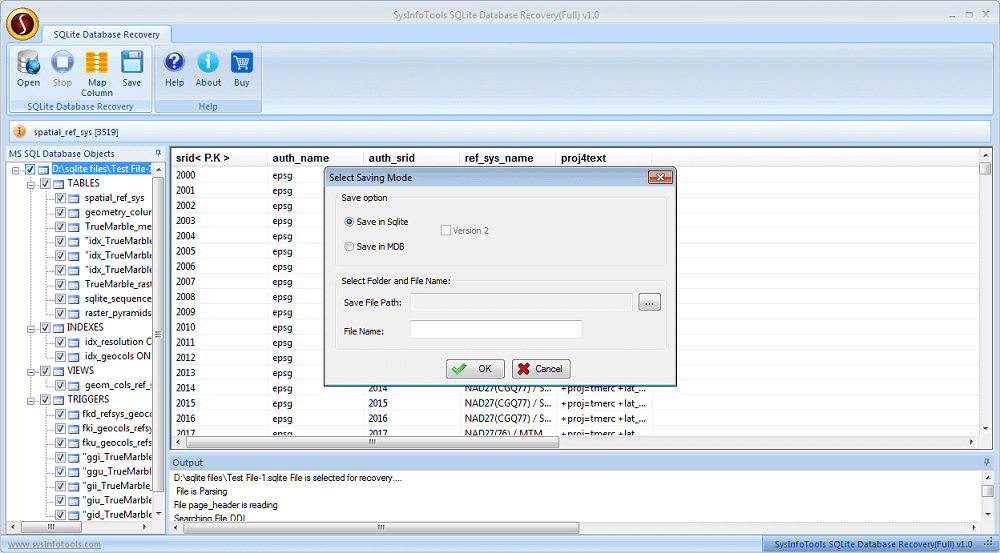Collapse the TRIGGERS tree node
Image resolution: width=1000 pixels, height=553 pixels.
coord(32,400)
